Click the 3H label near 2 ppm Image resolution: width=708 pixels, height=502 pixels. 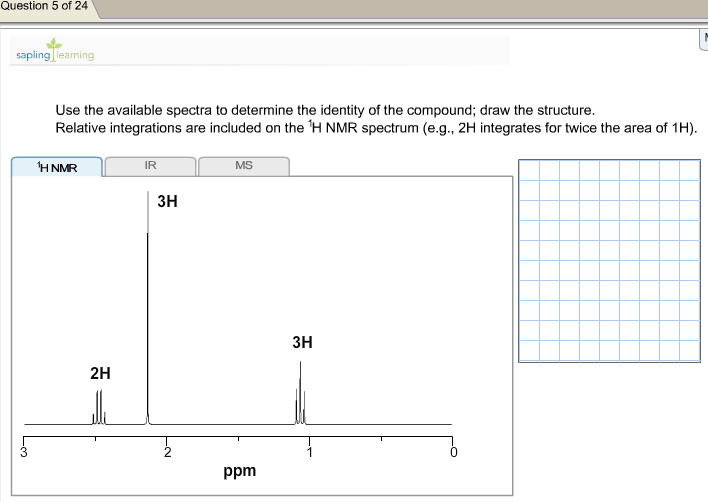[x=167, y=201]
